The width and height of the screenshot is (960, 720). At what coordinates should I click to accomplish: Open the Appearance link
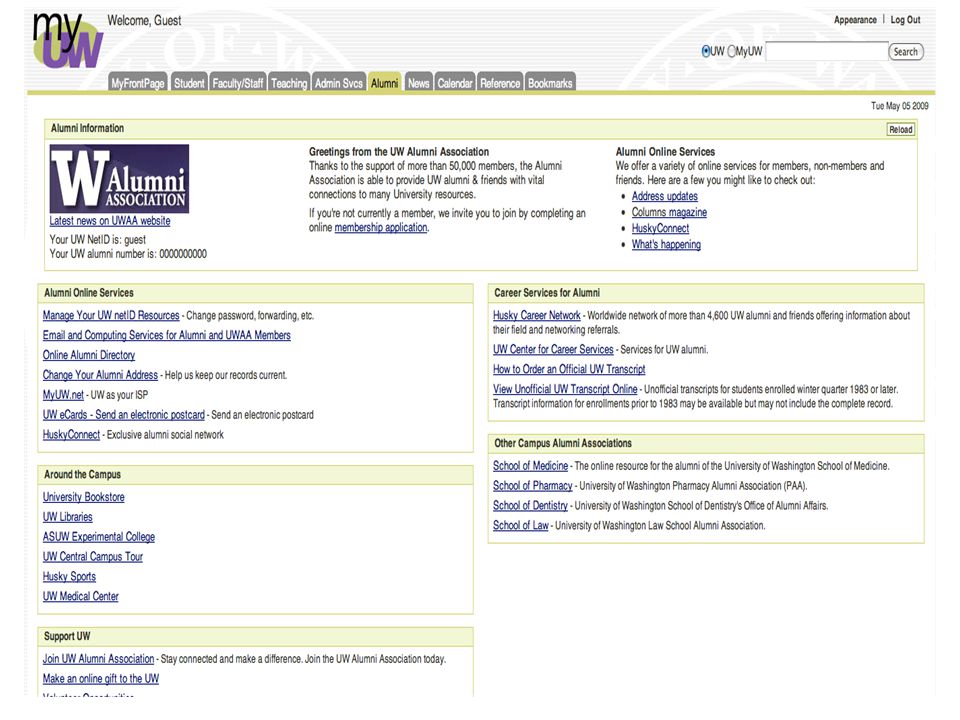coord(855,20)
